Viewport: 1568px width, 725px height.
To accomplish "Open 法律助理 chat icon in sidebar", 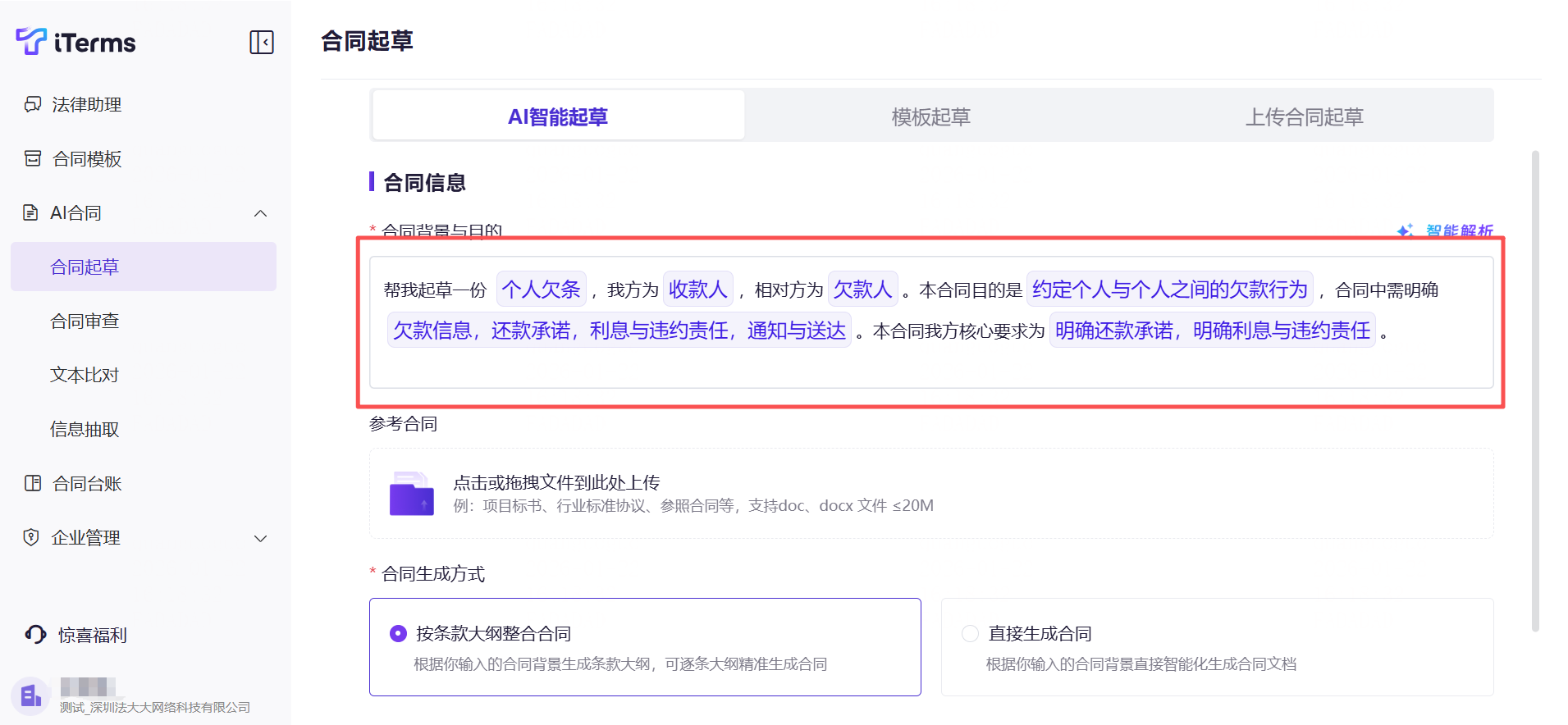I will (33, 104).
